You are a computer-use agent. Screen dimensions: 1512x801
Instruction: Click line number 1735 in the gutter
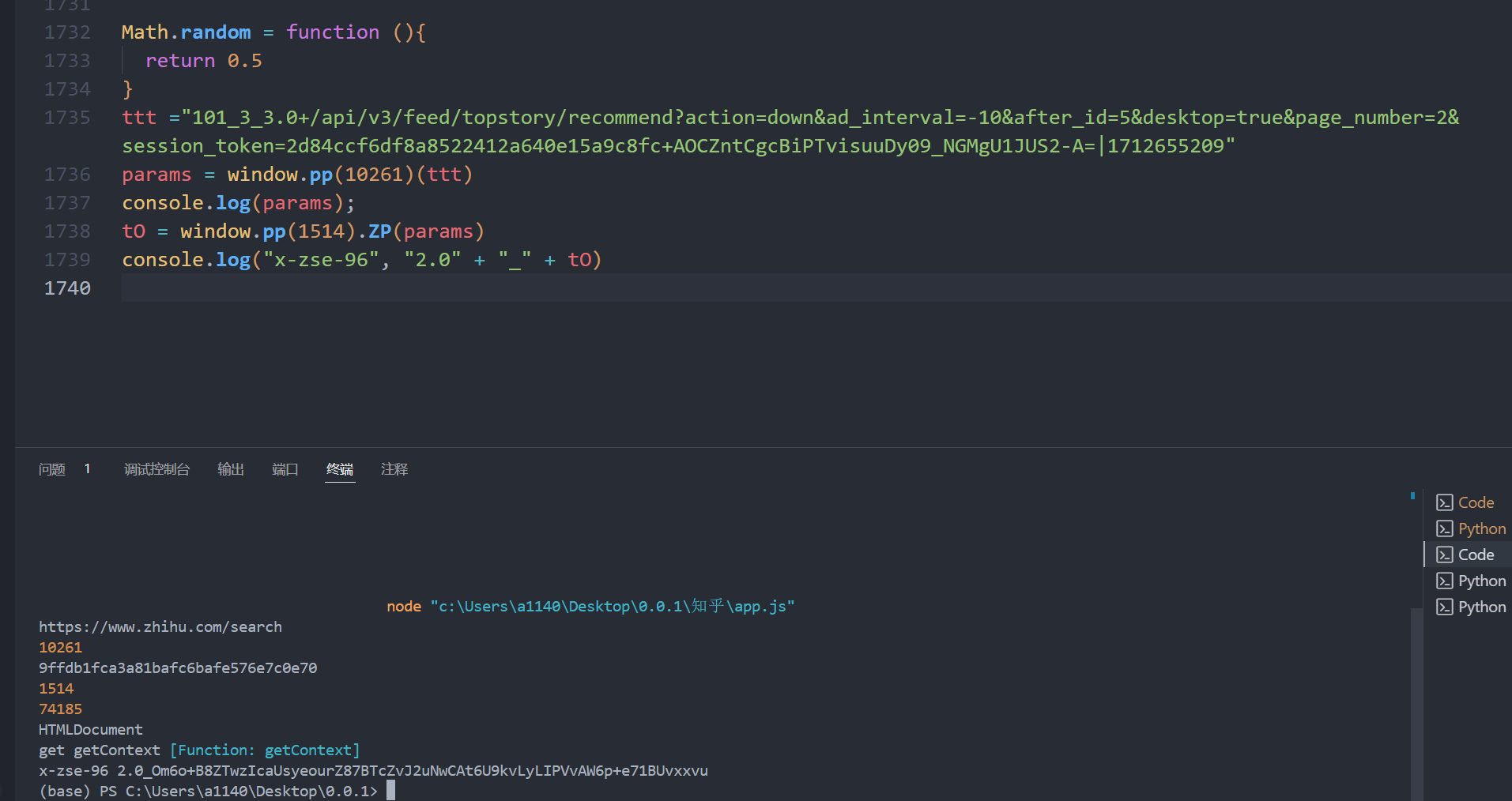[67, 117]
